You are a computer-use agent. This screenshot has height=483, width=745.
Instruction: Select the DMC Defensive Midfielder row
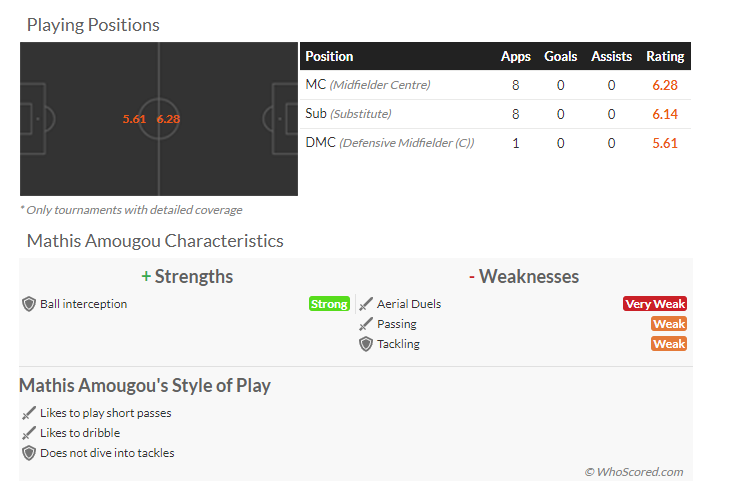click(x=496, y=143)
